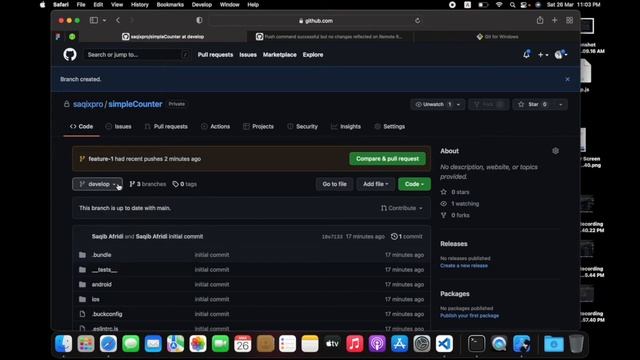Open a new Safari tab
Image resolution: width=640 pixels, height=360 pixels.
555,20
